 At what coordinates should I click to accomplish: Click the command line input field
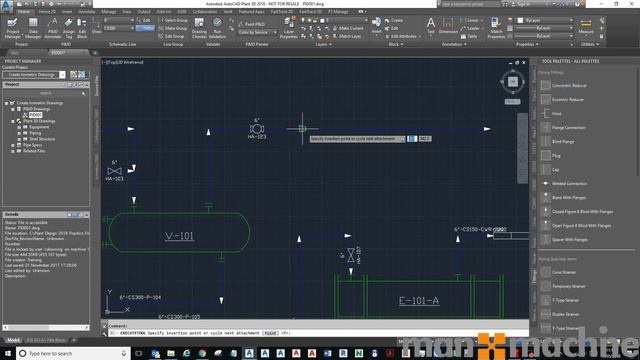click(x=318, y=333)
